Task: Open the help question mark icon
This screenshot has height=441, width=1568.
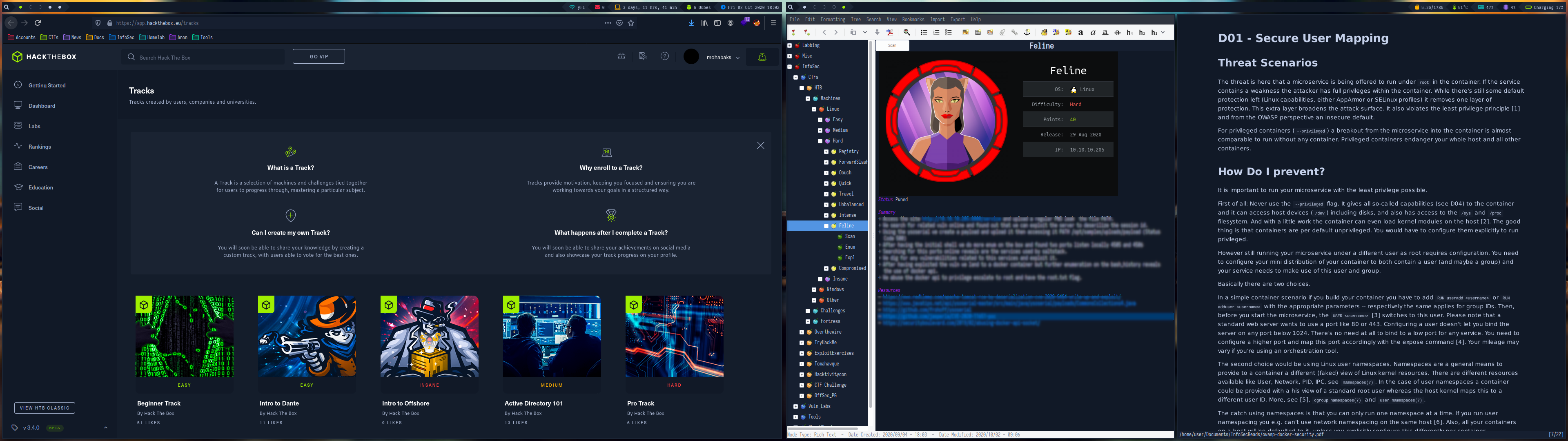Action: click(x=665, y=56)
